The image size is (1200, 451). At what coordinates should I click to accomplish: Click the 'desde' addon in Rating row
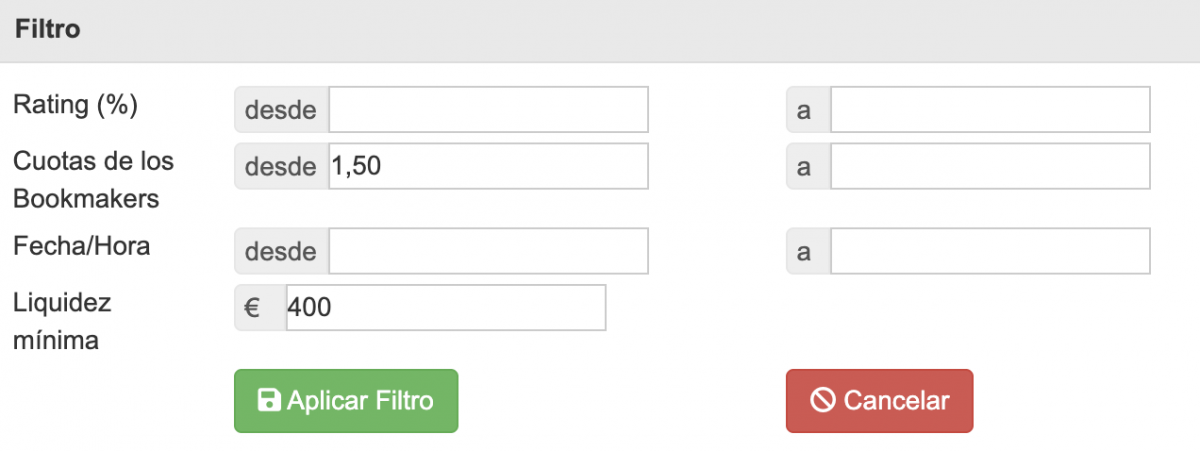[x=281, y=110]
